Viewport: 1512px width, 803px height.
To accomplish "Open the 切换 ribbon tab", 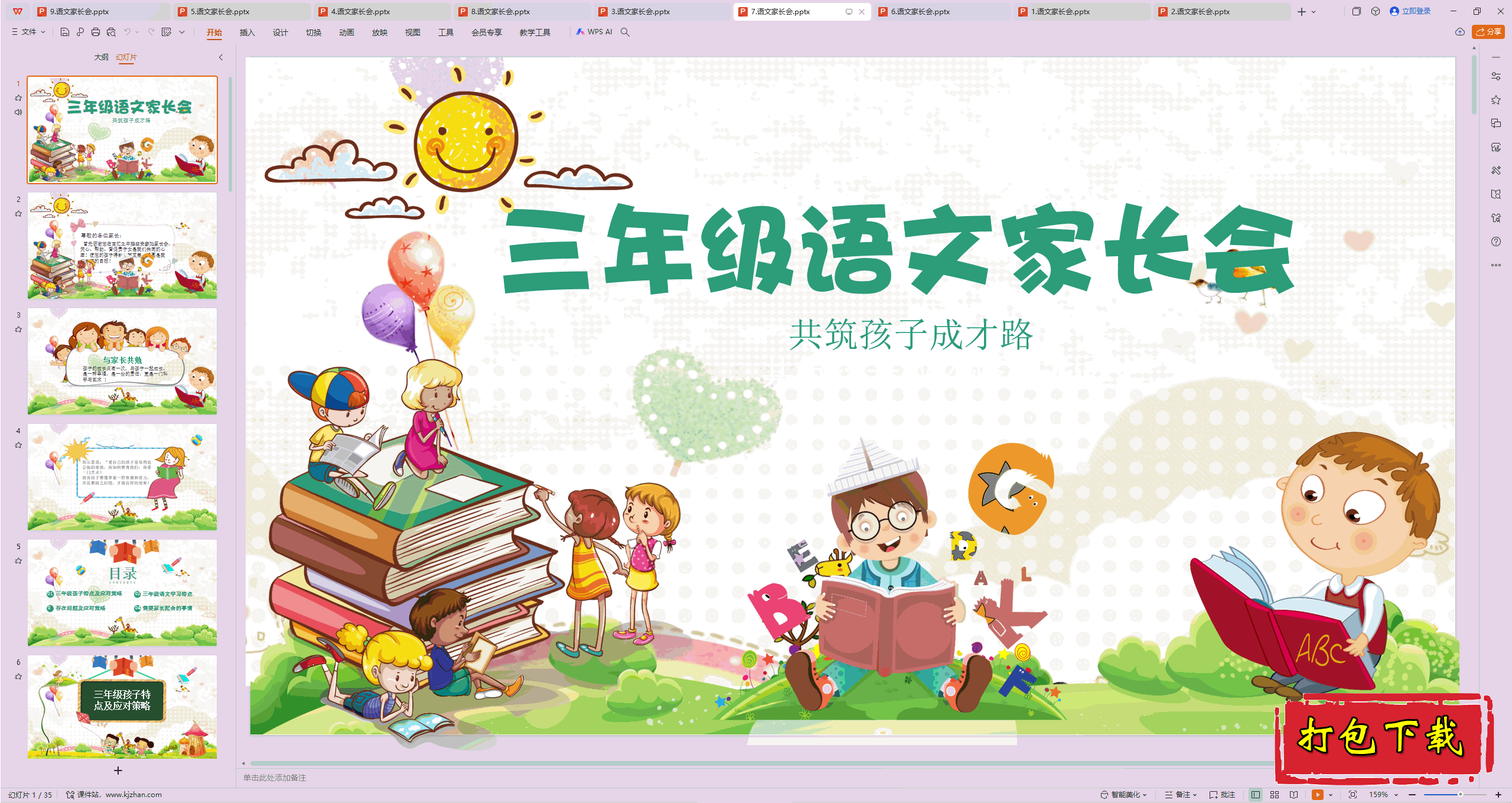I will pos(313,32).
